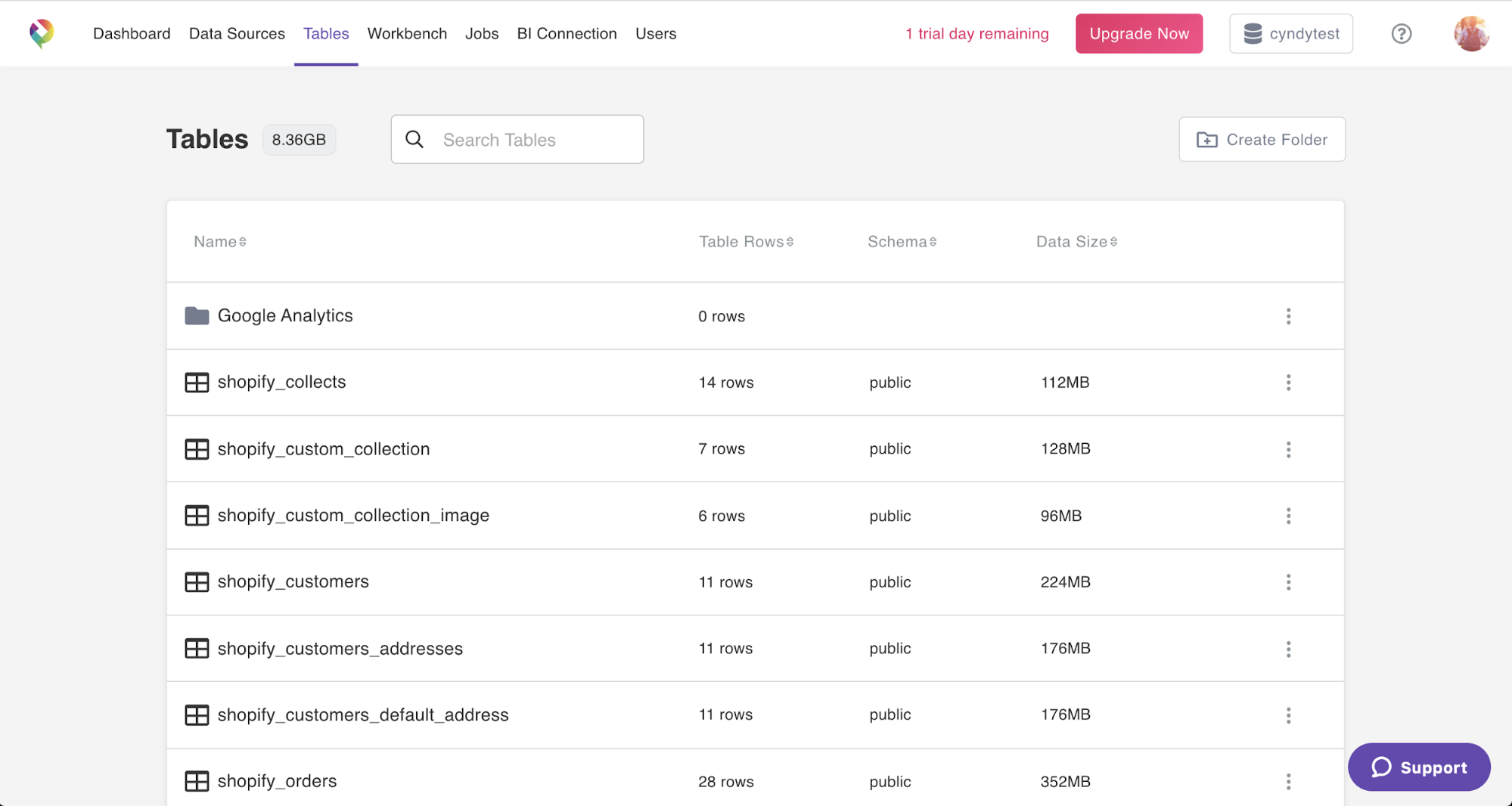The height and width of the screenshot is (806, 1512).
Task: Open the shopify_customers_default_address table
Action: tap(363, 715)
